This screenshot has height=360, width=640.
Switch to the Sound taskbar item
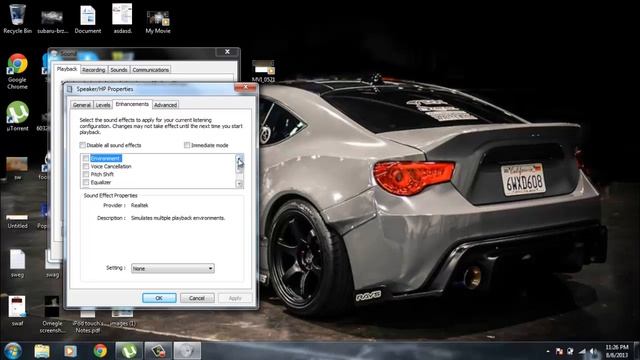[x=187, y=351]
